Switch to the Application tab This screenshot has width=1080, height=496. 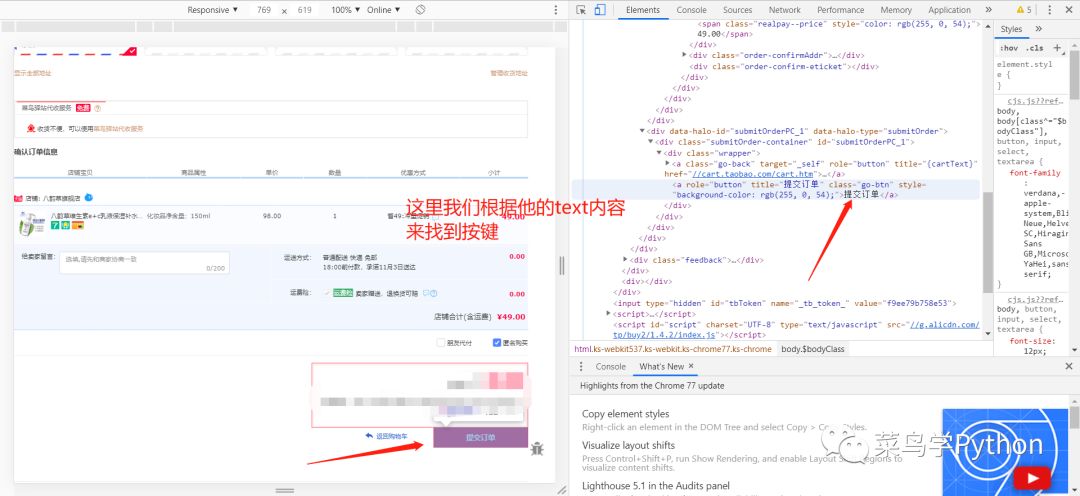tap(949, 10)
